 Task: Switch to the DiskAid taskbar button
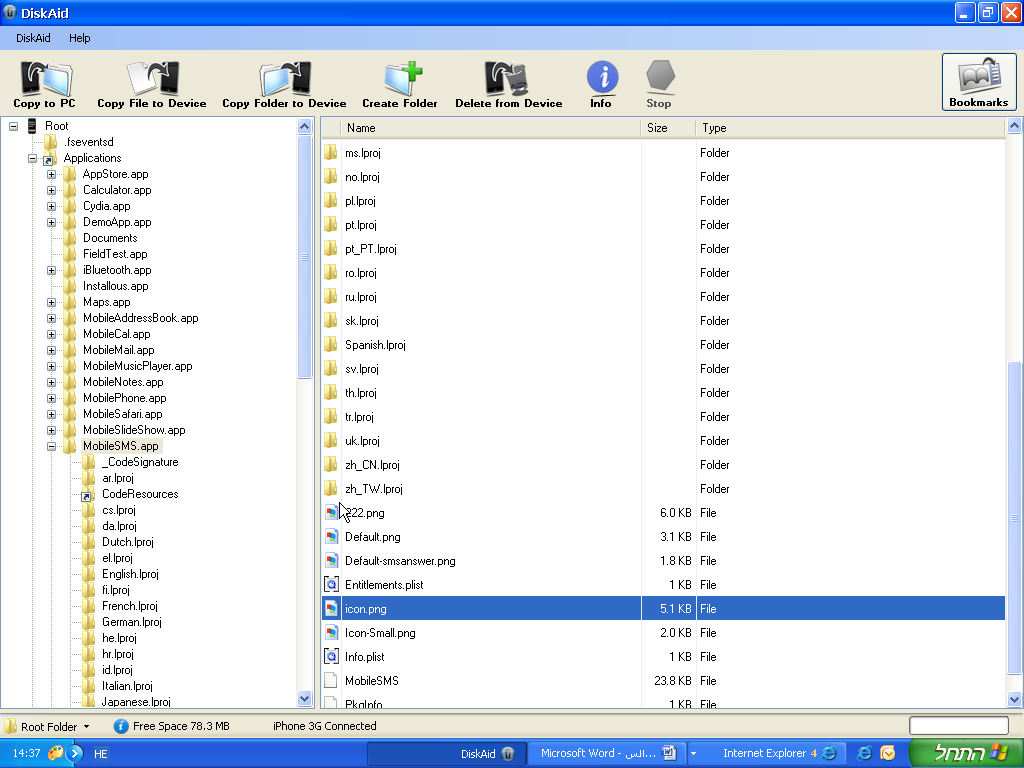[445, 754]
